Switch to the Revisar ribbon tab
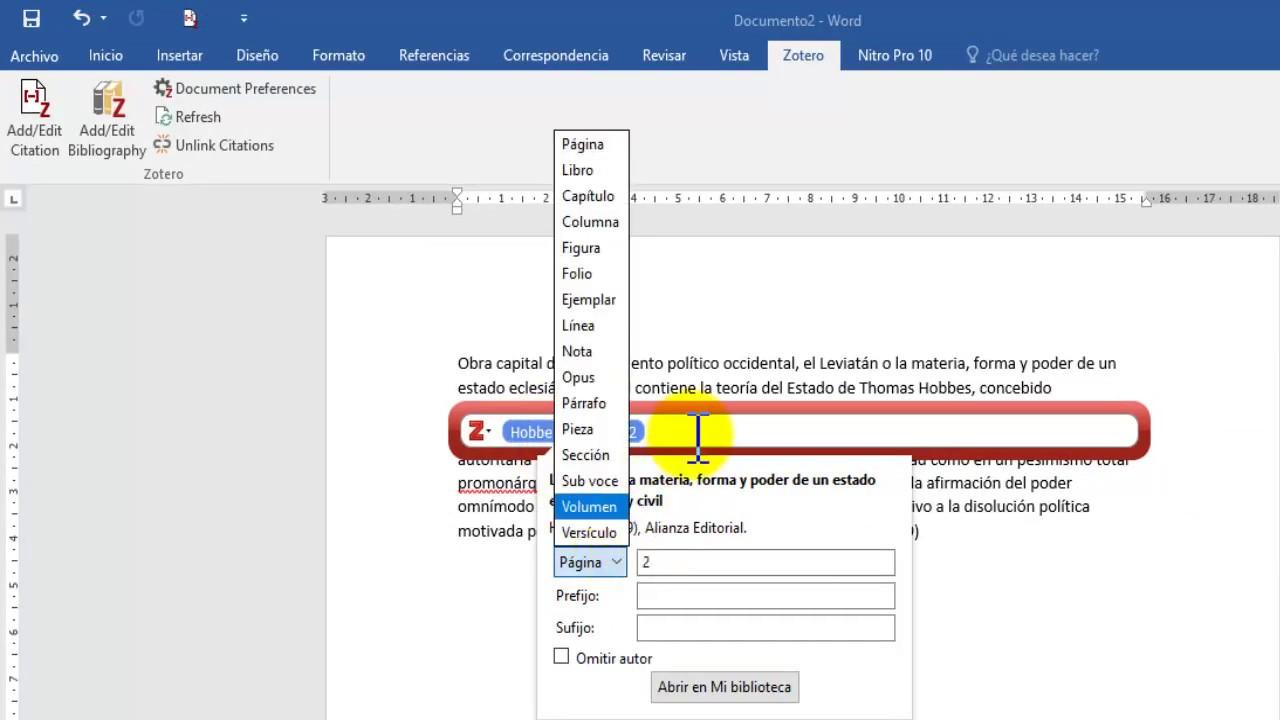 click(x=664, y=55)
